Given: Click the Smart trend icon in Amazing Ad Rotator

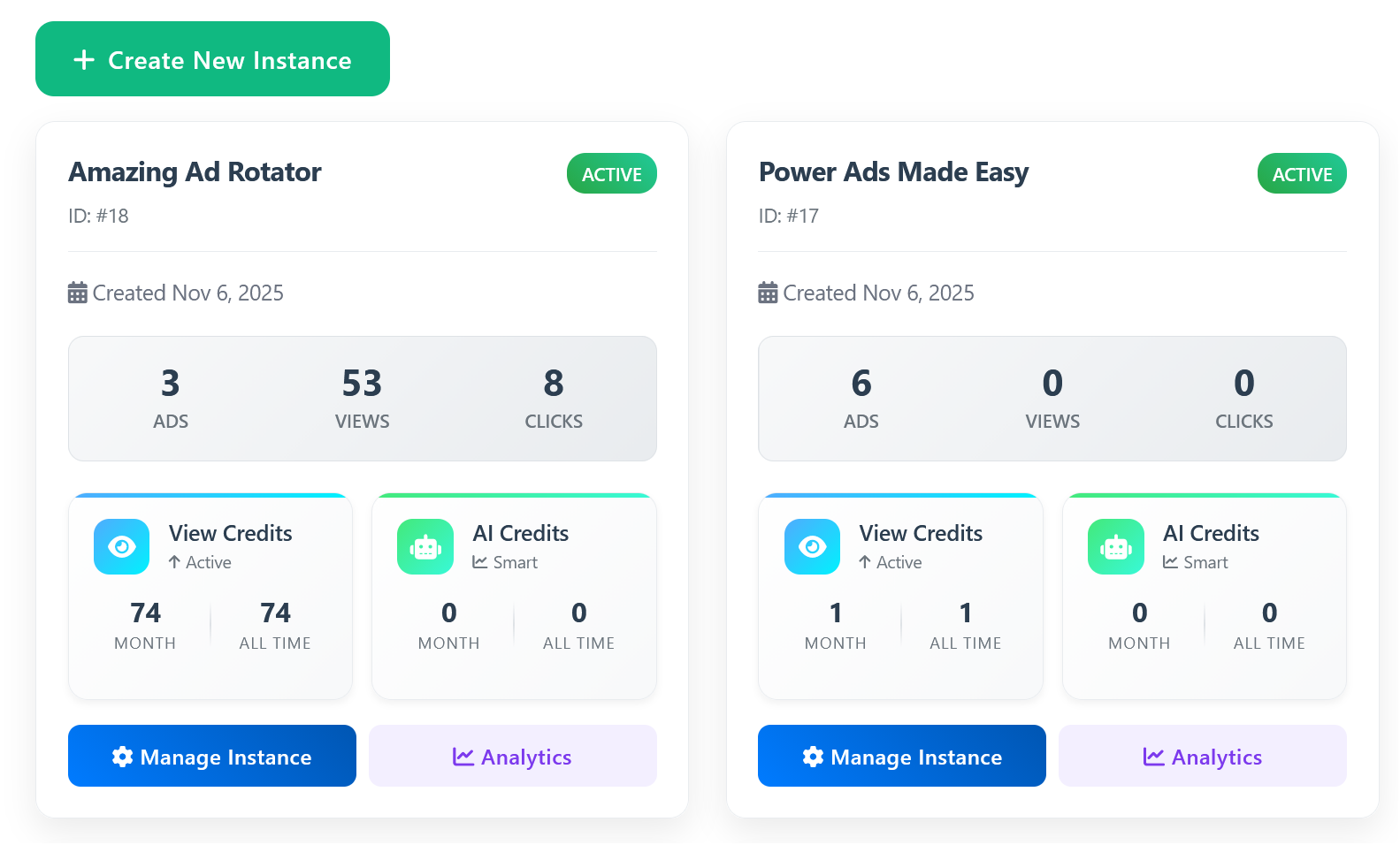Looking at the screenshot, I should (480, 562).
